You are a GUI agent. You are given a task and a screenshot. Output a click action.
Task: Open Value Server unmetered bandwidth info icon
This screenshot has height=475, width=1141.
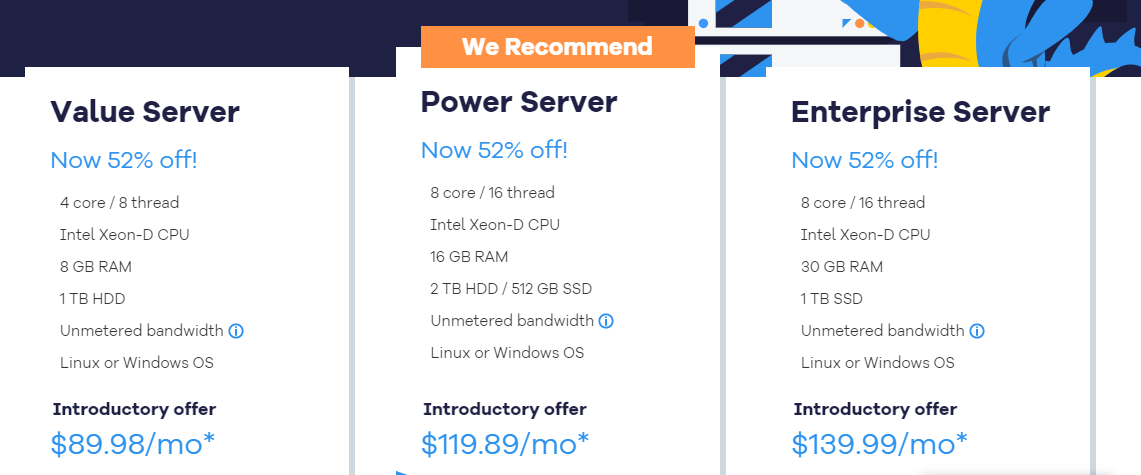point(236,331)
